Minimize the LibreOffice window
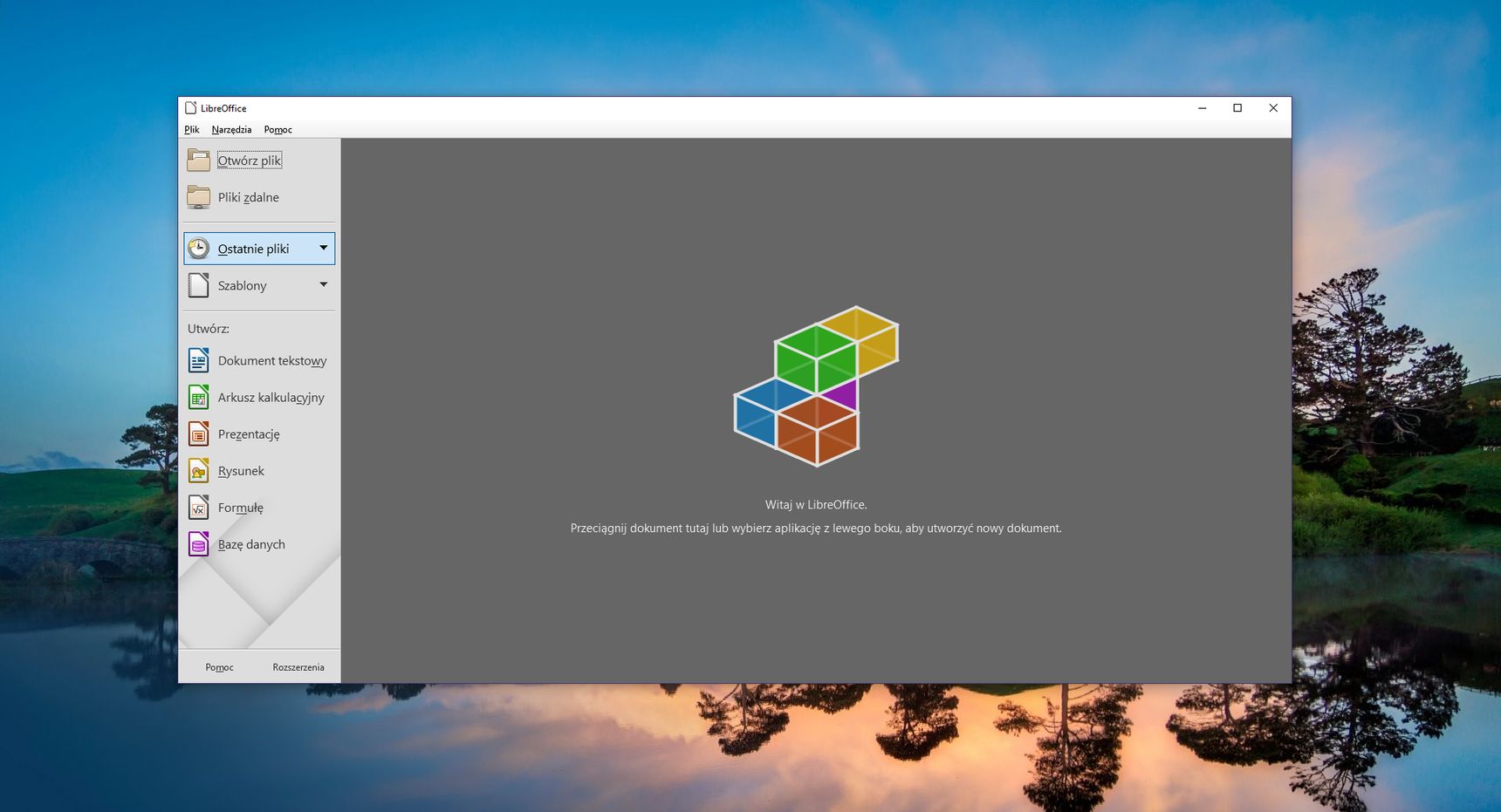 (x=1202, y=108)
